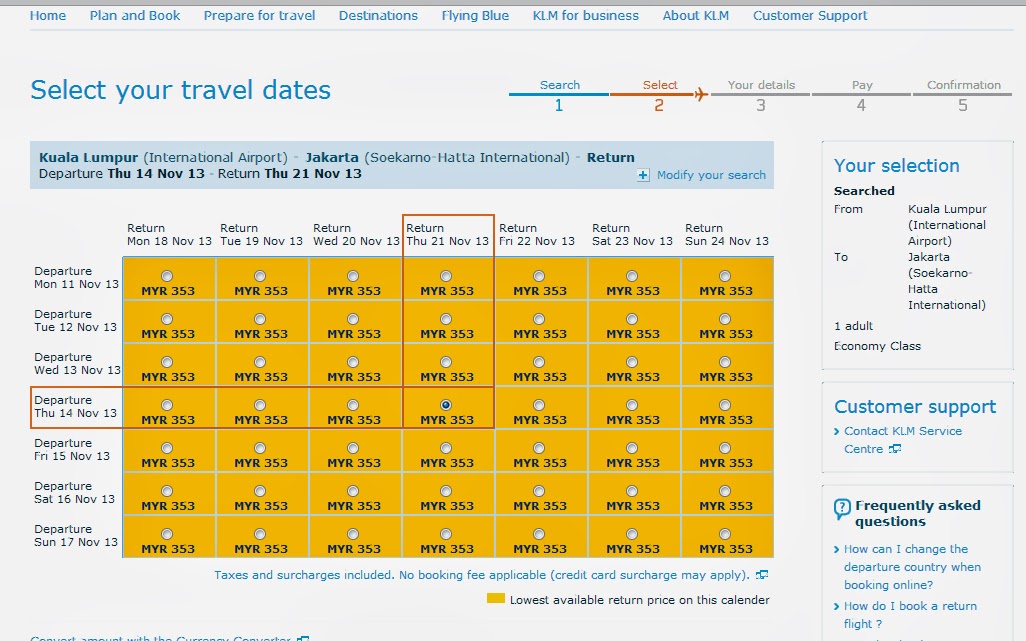Click the external-link icon next to Contact KLM Service Centre
Screen dimensions: 1026x641
(x=894, y=449)
